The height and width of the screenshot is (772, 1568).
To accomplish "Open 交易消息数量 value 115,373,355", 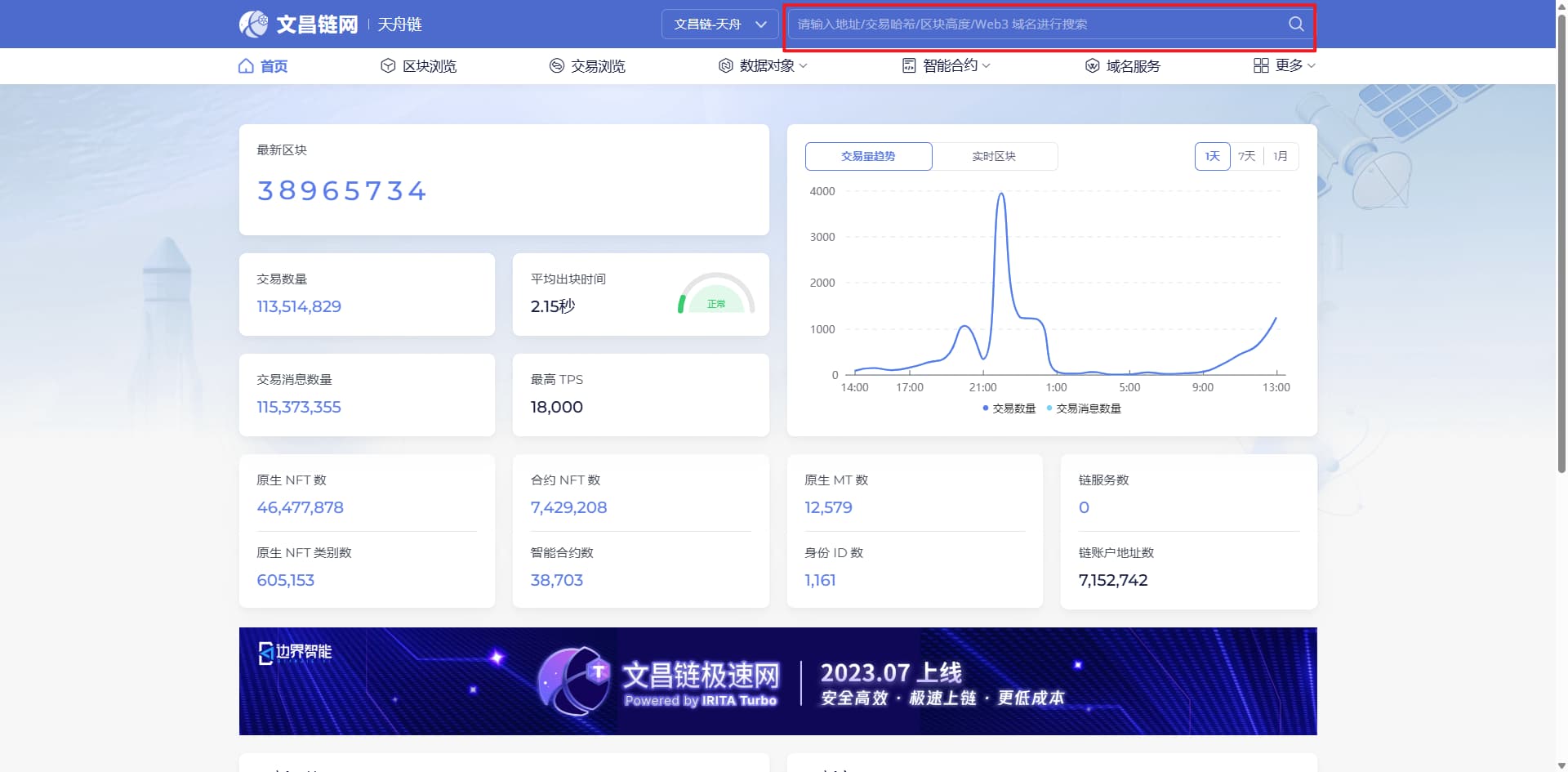I will coord(299,407).
